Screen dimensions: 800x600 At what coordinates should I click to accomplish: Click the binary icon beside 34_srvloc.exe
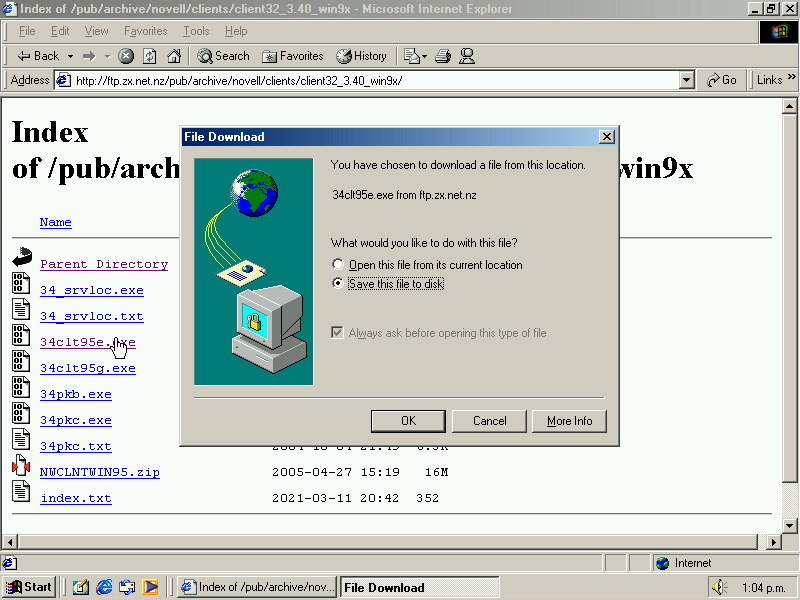pos(21,283)
